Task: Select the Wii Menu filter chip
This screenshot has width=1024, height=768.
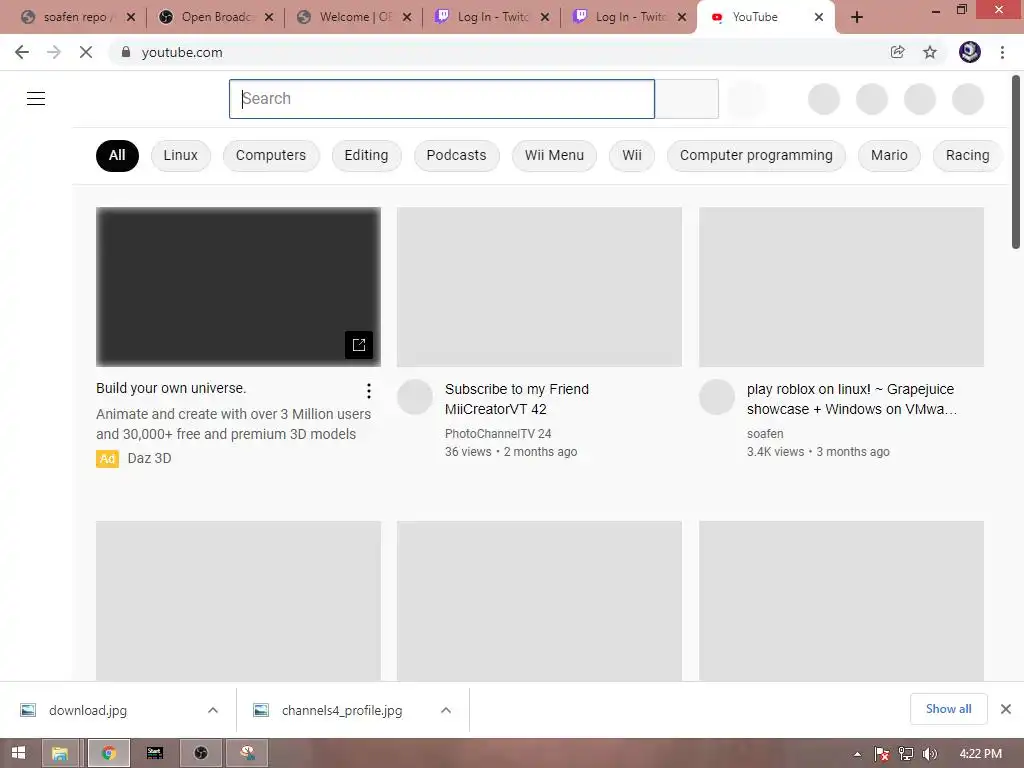Action: pos(554,155)
